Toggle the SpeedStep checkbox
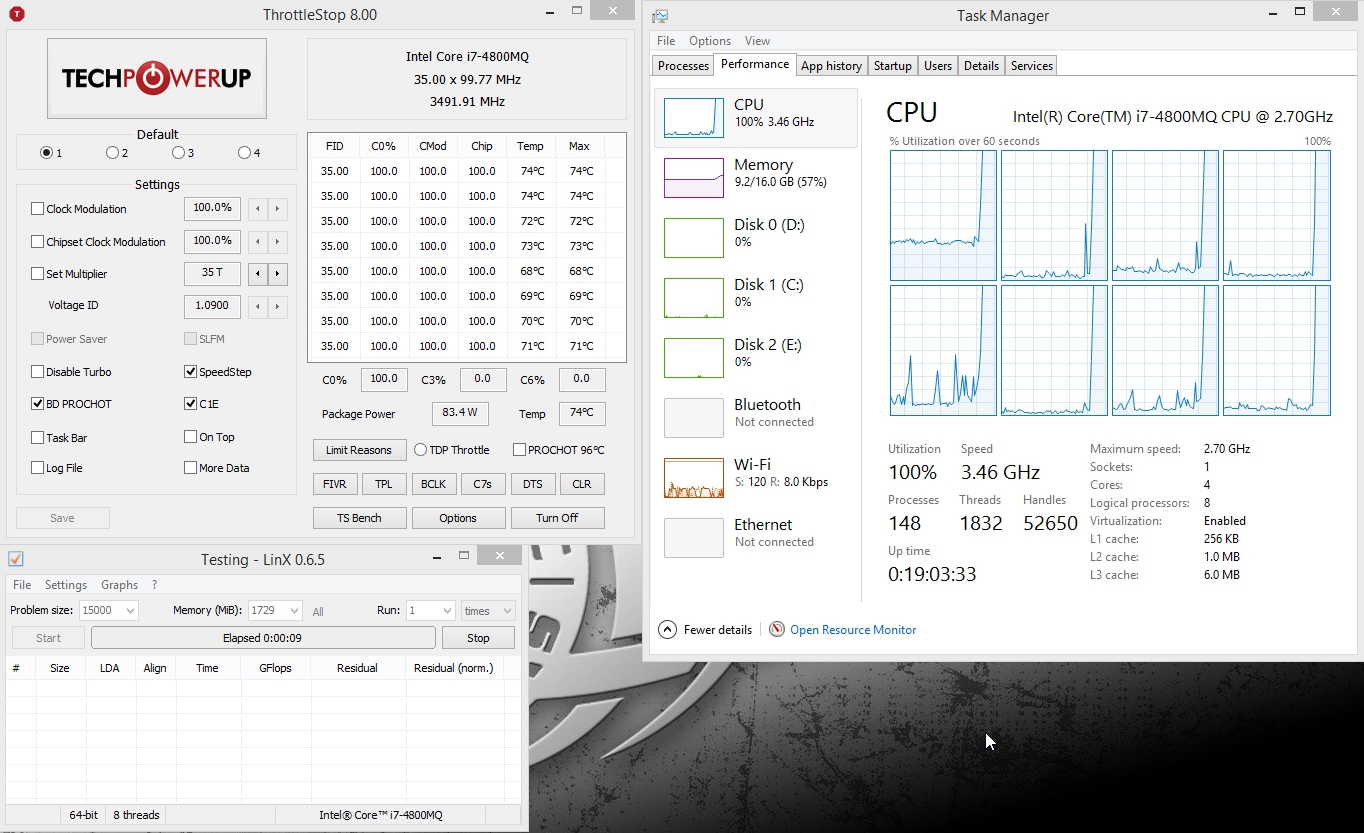This screenshot has height=833, width=1364. (x=190, y=372)
